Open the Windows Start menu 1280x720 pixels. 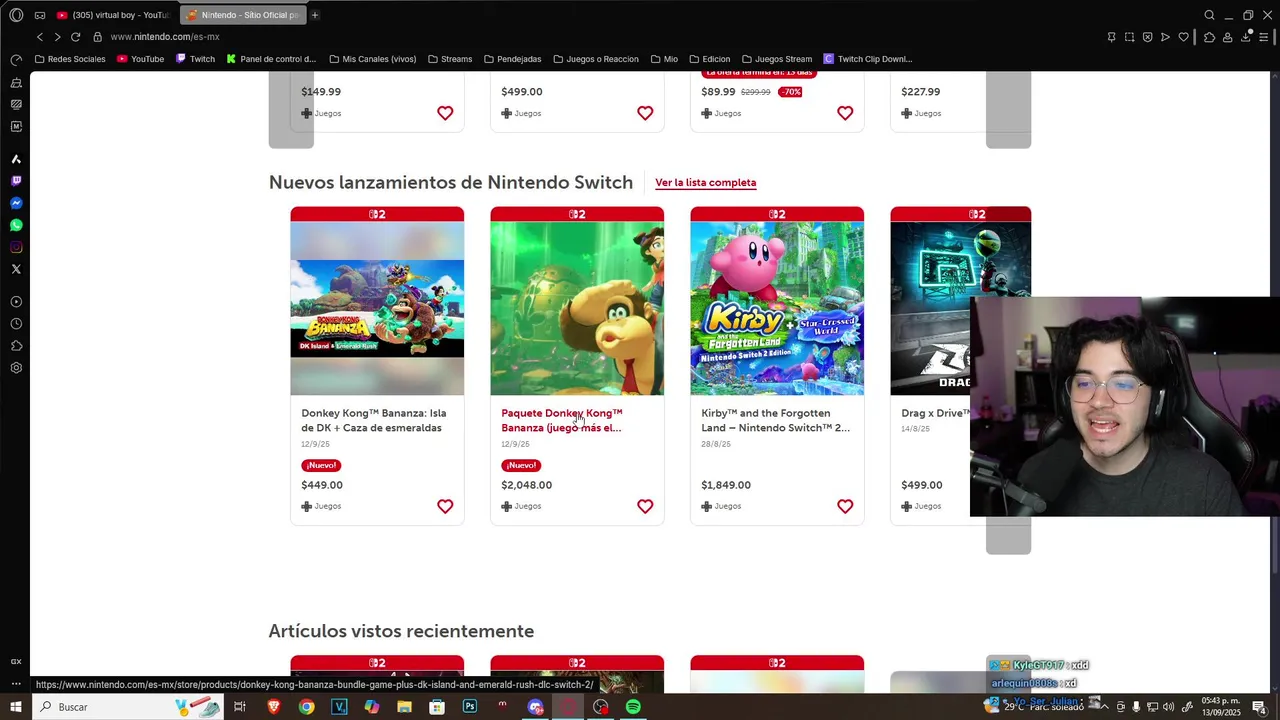(16, 707)
